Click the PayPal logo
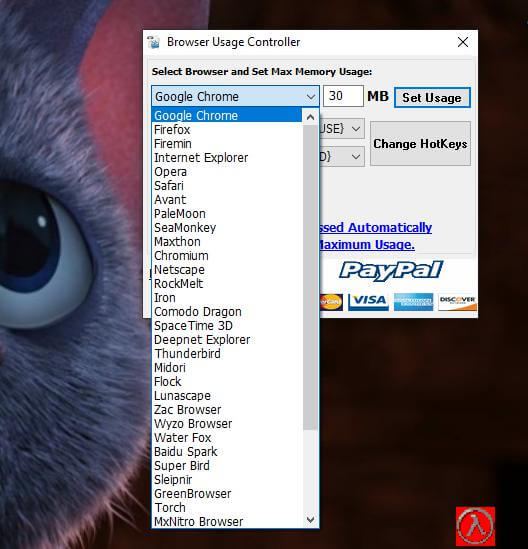 point(391,271)
